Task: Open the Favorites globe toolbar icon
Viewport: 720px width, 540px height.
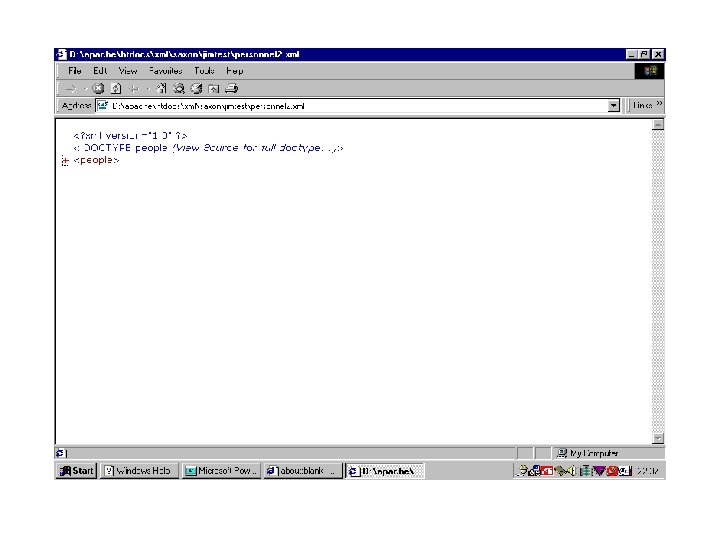Action: (197, 88)
